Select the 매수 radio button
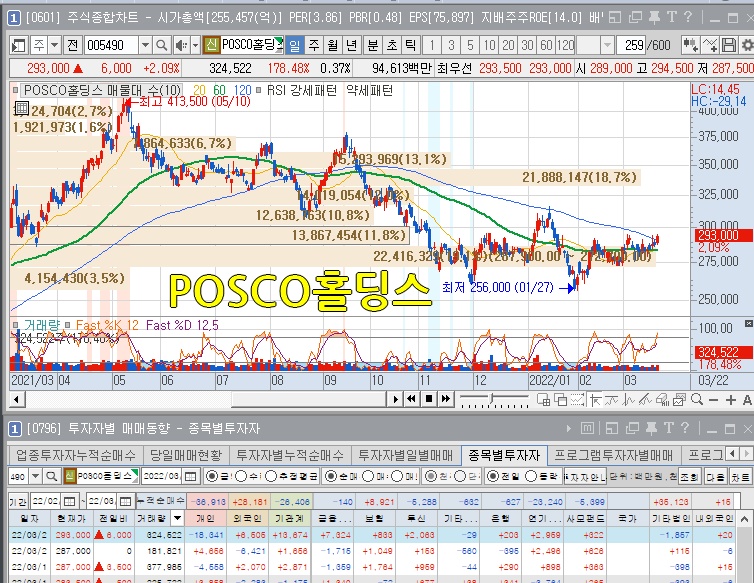This screenshot has height=583, width=754. [x=368, y=476]
